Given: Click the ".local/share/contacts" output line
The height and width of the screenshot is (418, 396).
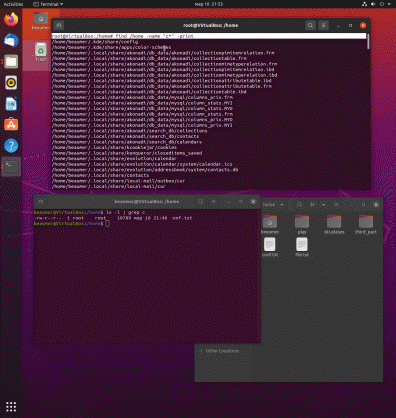Looking at the screenshot, I should click(100, 175).
